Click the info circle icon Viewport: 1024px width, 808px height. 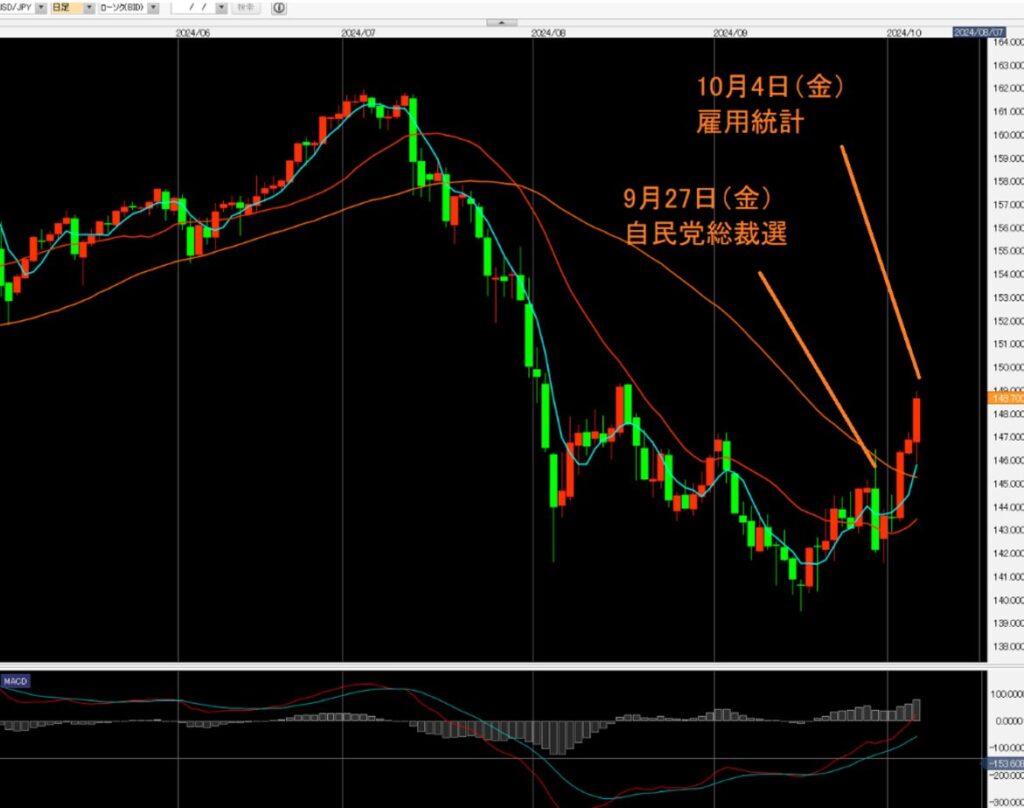tap(278, 7)
